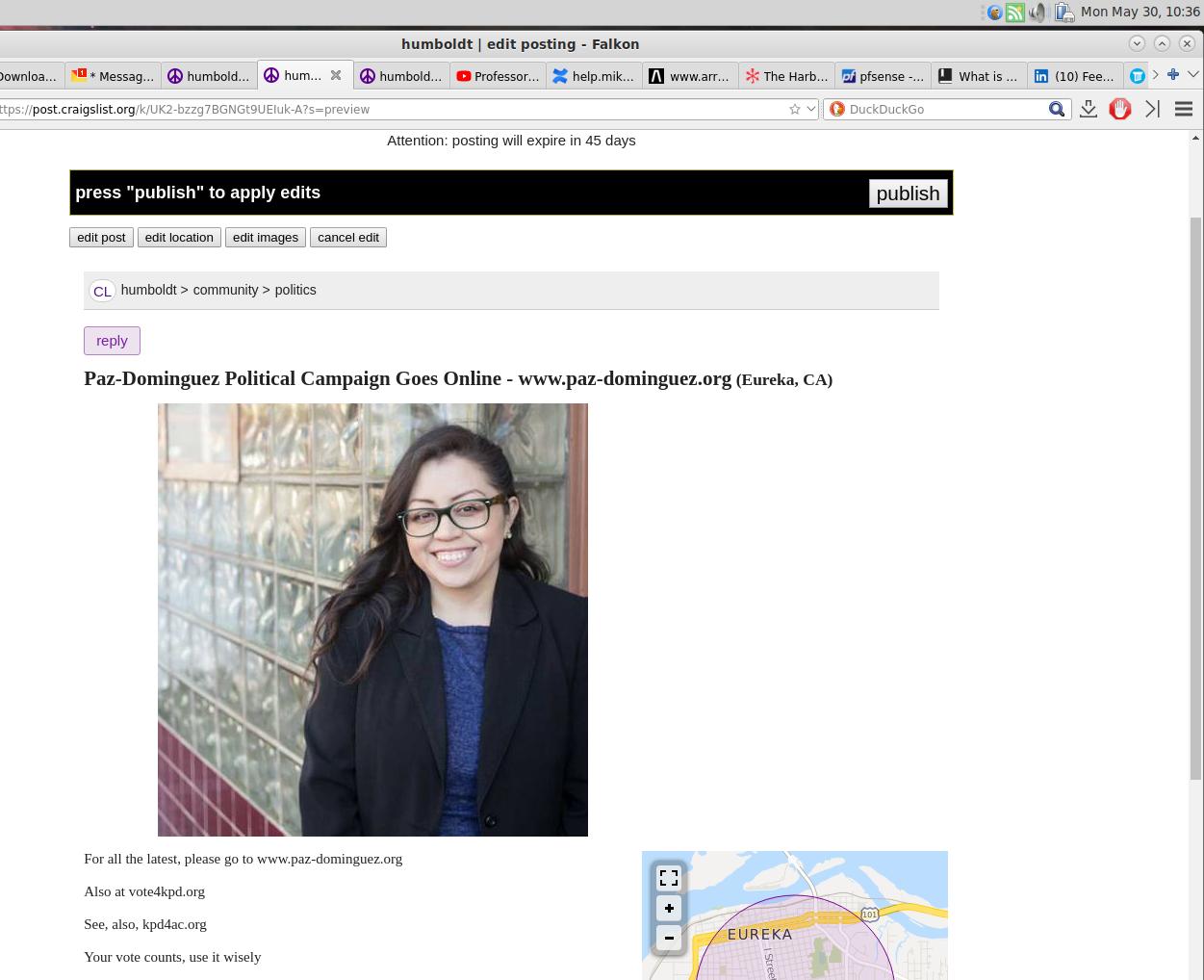The width and height of the screenshot is (1204, 980).
Task: Click the RSS feed tray icon
Action: point(1015,13)
